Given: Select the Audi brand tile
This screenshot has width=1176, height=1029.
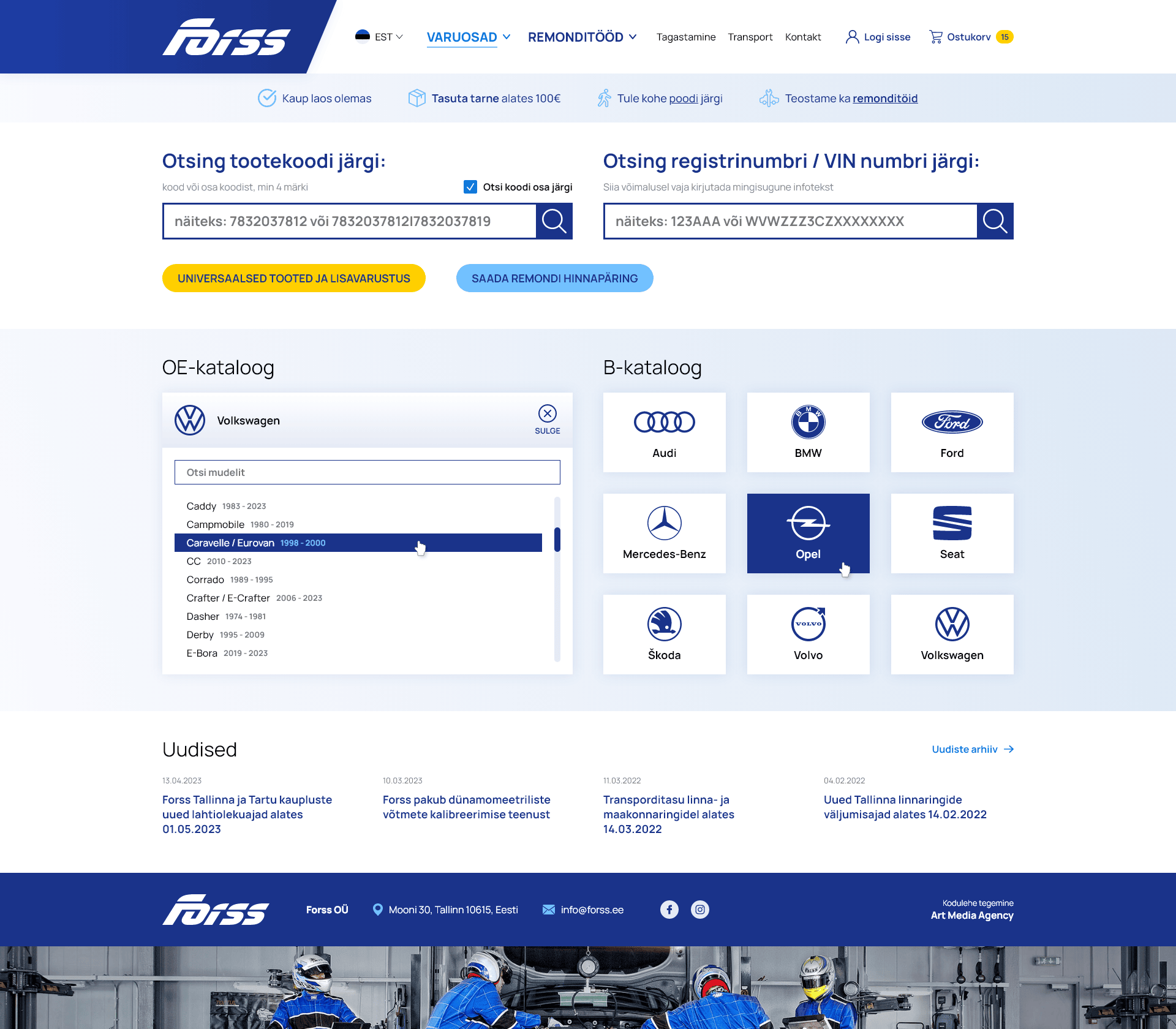Looking at the screenshot, I should click(664, 432).
